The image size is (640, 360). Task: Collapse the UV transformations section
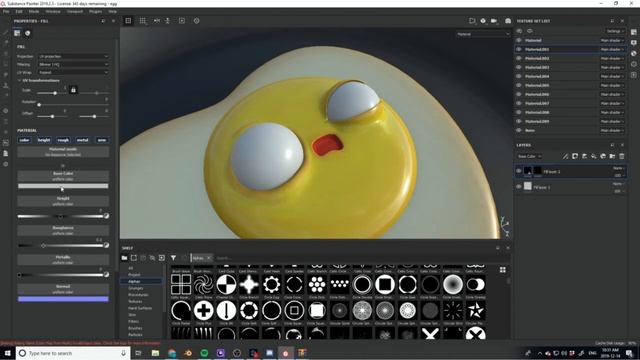coord(19,80)
